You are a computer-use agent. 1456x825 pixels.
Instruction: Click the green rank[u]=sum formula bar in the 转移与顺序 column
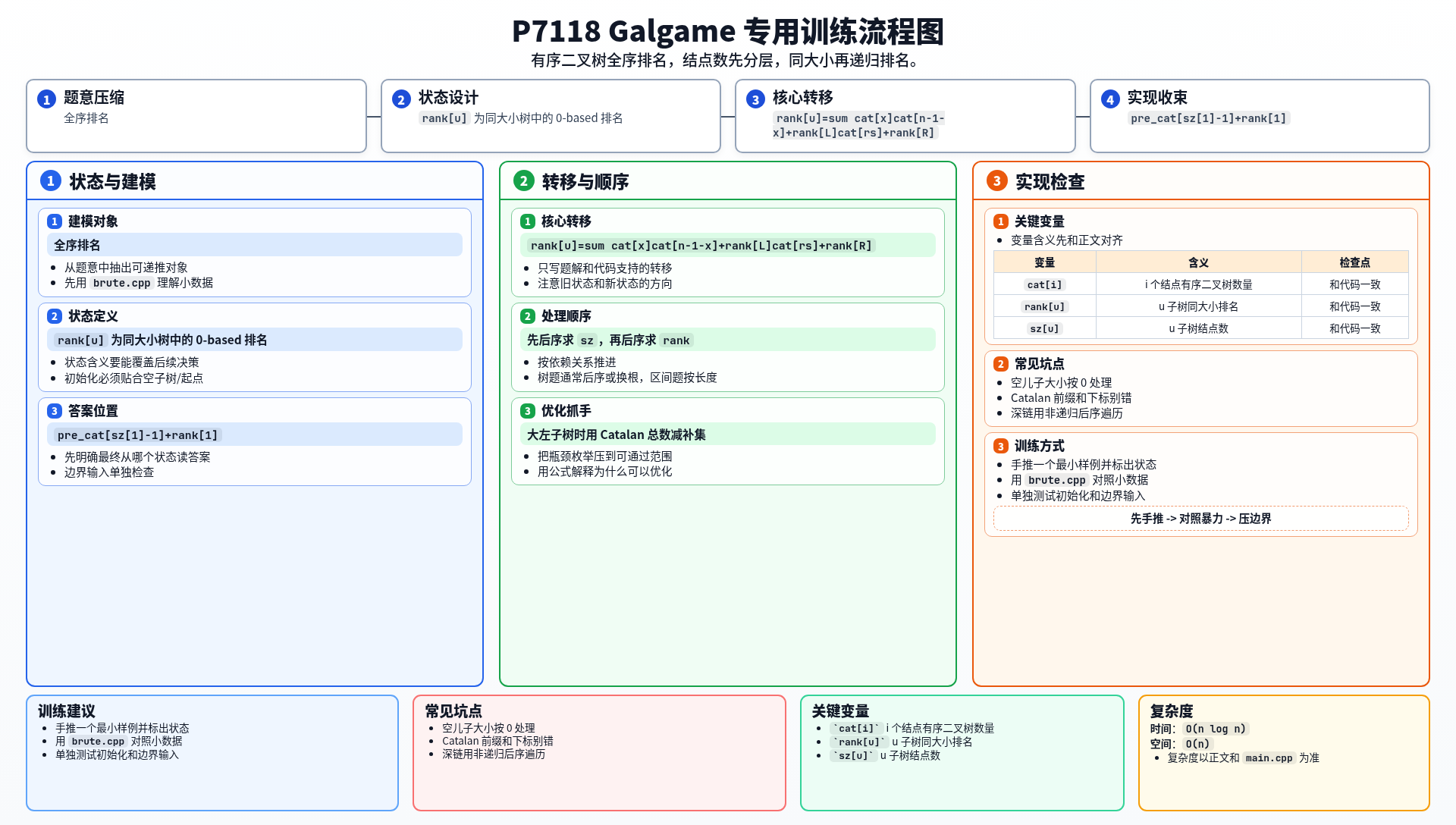(728, 245)
